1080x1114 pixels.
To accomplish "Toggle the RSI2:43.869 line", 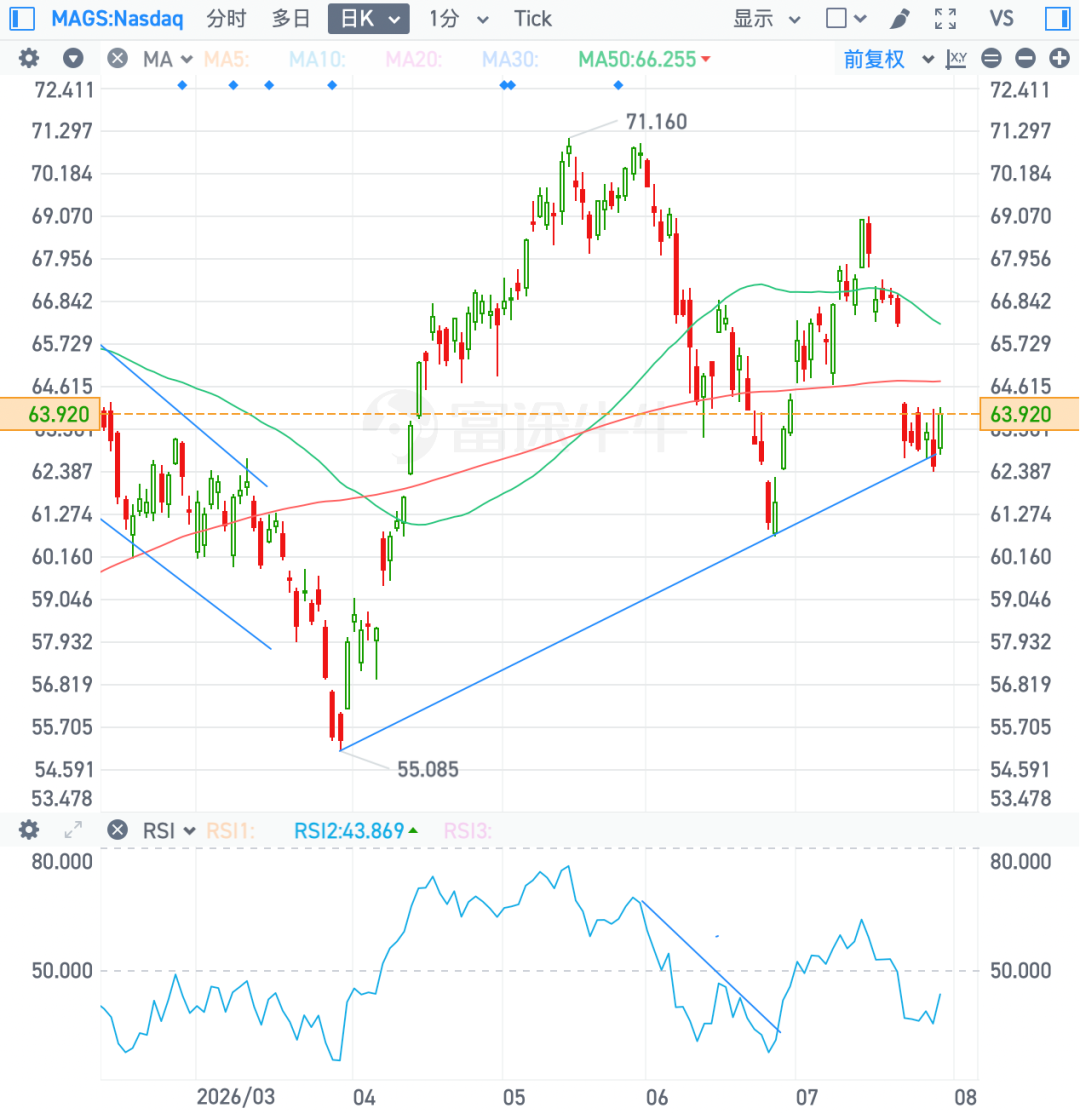I will pos(356,831).
